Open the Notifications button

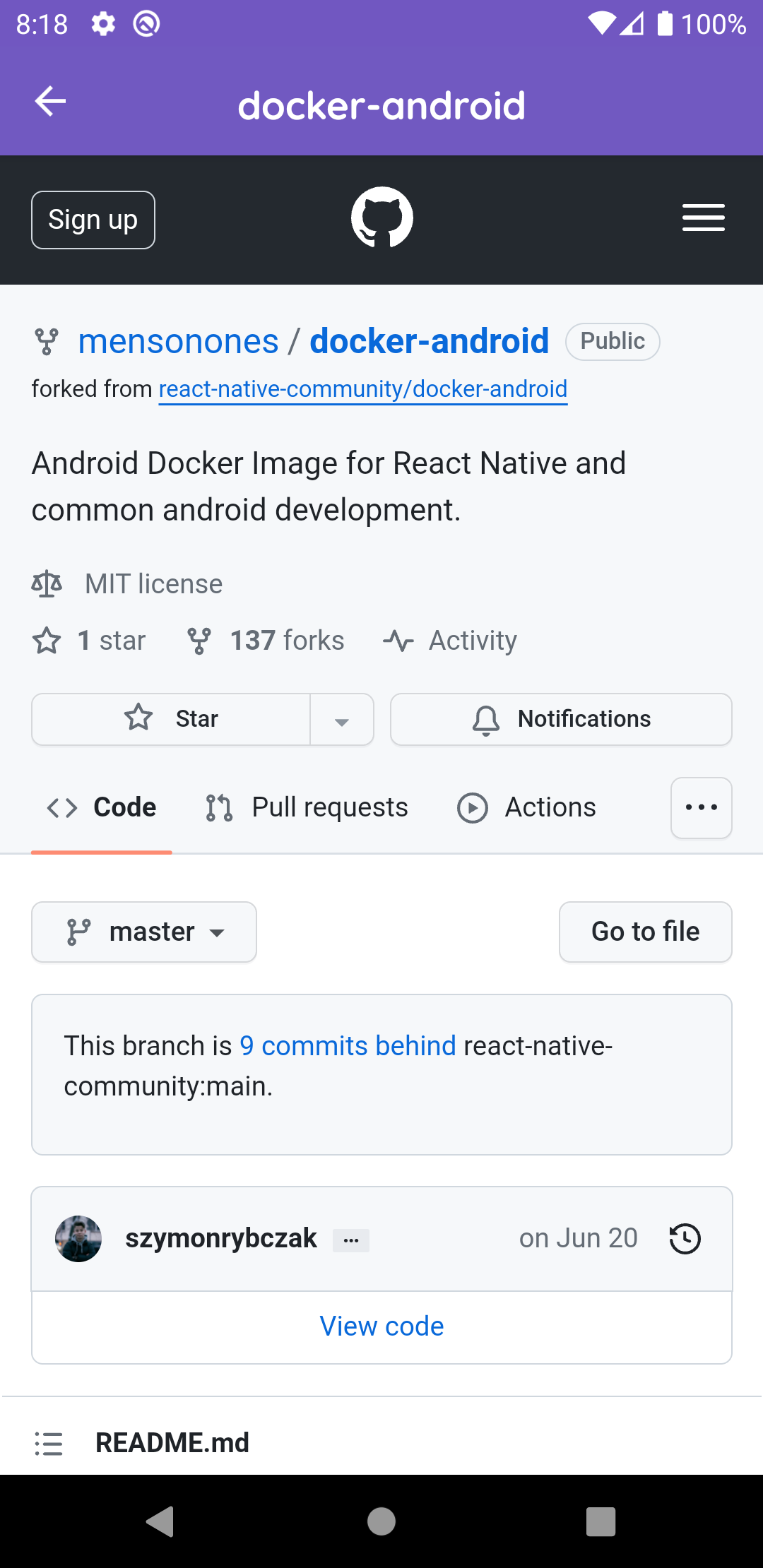click(x=561, y=719)
